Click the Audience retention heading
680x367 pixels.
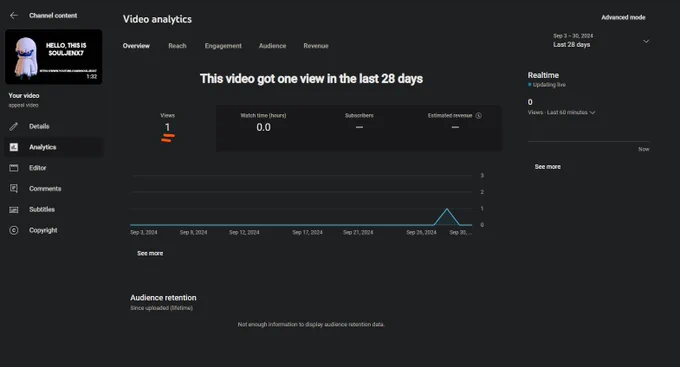163,298
